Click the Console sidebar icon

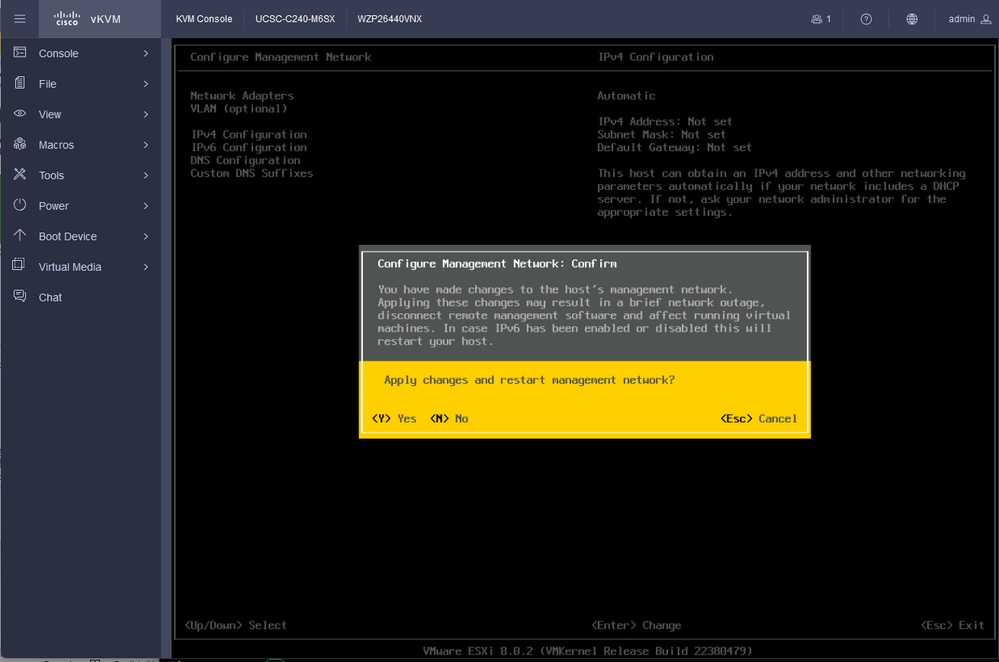[x=20, y=52]
